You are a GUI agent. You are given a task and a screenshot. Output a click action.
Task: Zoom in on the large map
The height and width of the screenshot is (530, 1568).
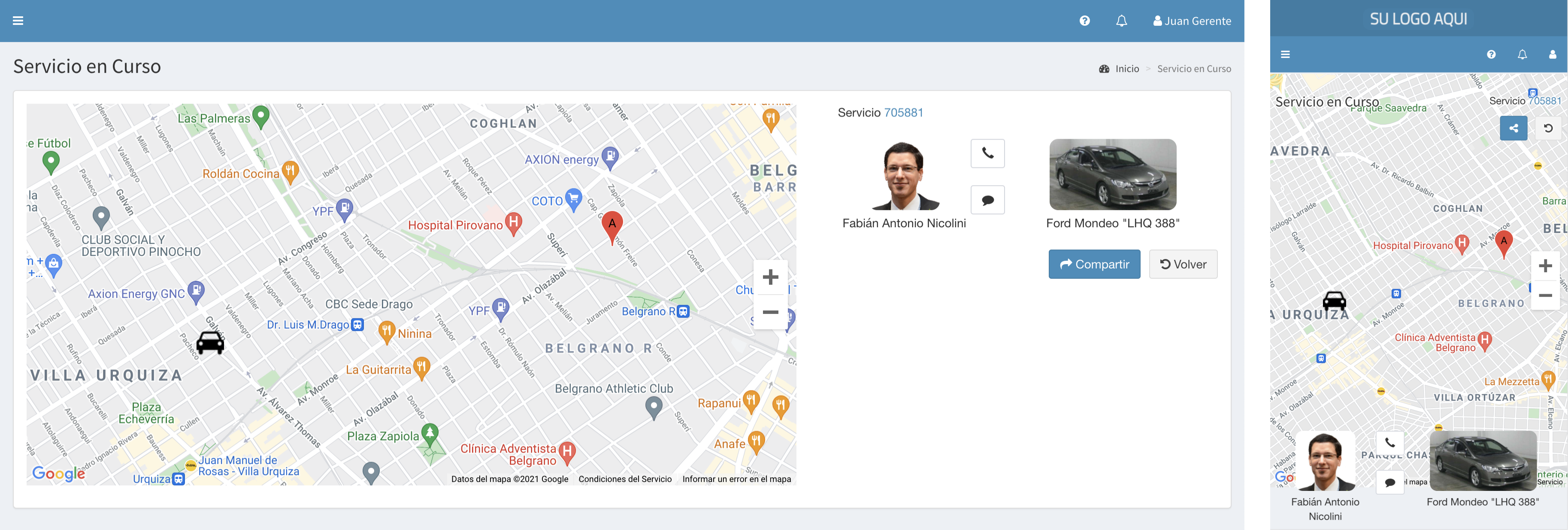[770, 277]
